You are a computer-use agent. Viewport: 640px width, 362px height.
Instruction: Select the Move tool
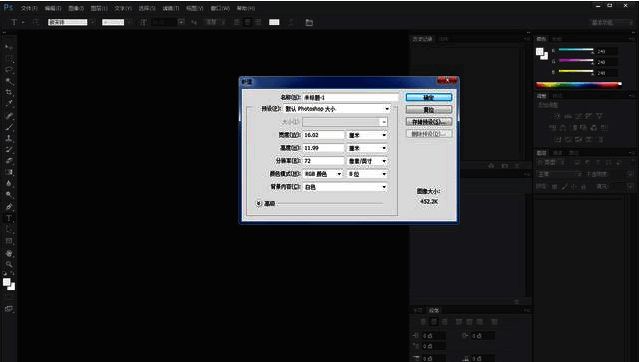9,47
